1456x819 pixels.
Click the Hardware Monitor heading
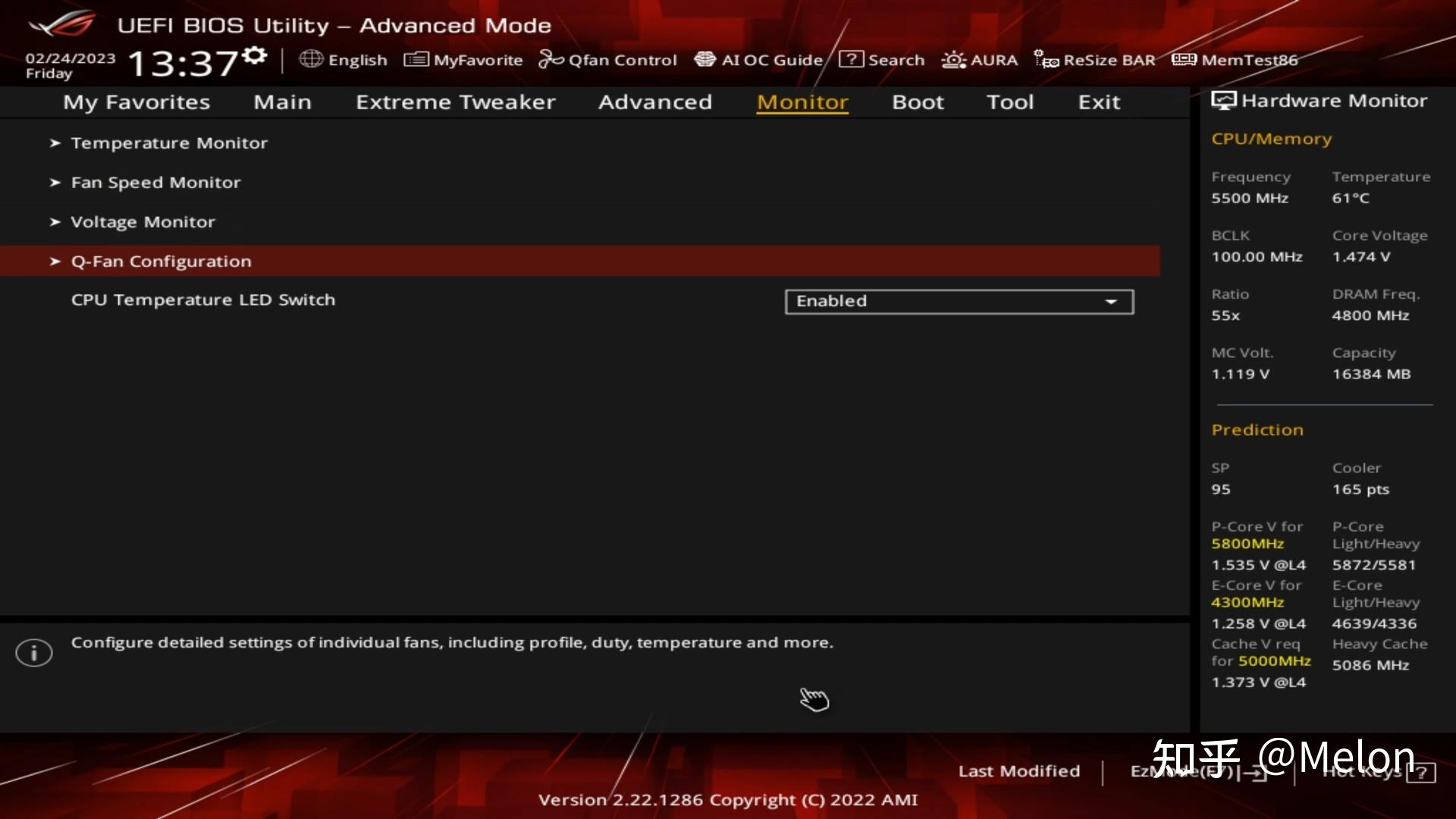(1334, 101)
